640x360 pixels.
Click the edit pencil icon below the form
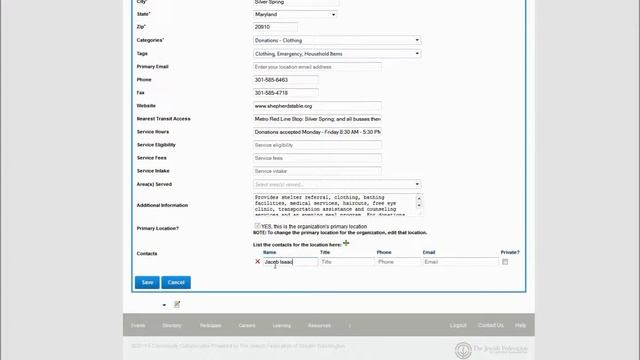pyautogui.click(x=177, y=304)
